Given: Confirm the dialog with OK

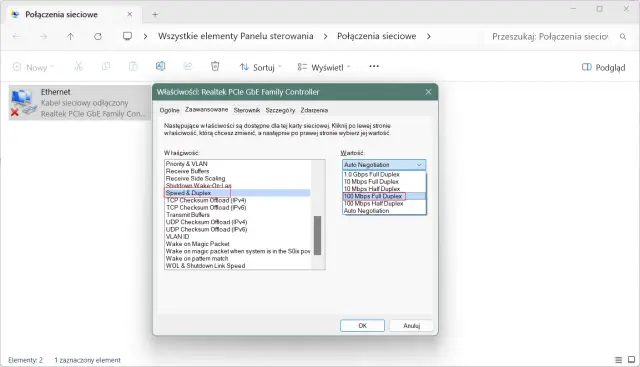Looking at the screenshot, I should (362, 325).
